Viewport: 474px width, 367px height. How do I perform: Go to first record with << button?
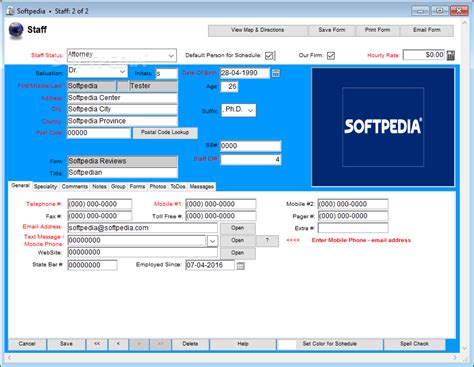[x=97, y=344]
